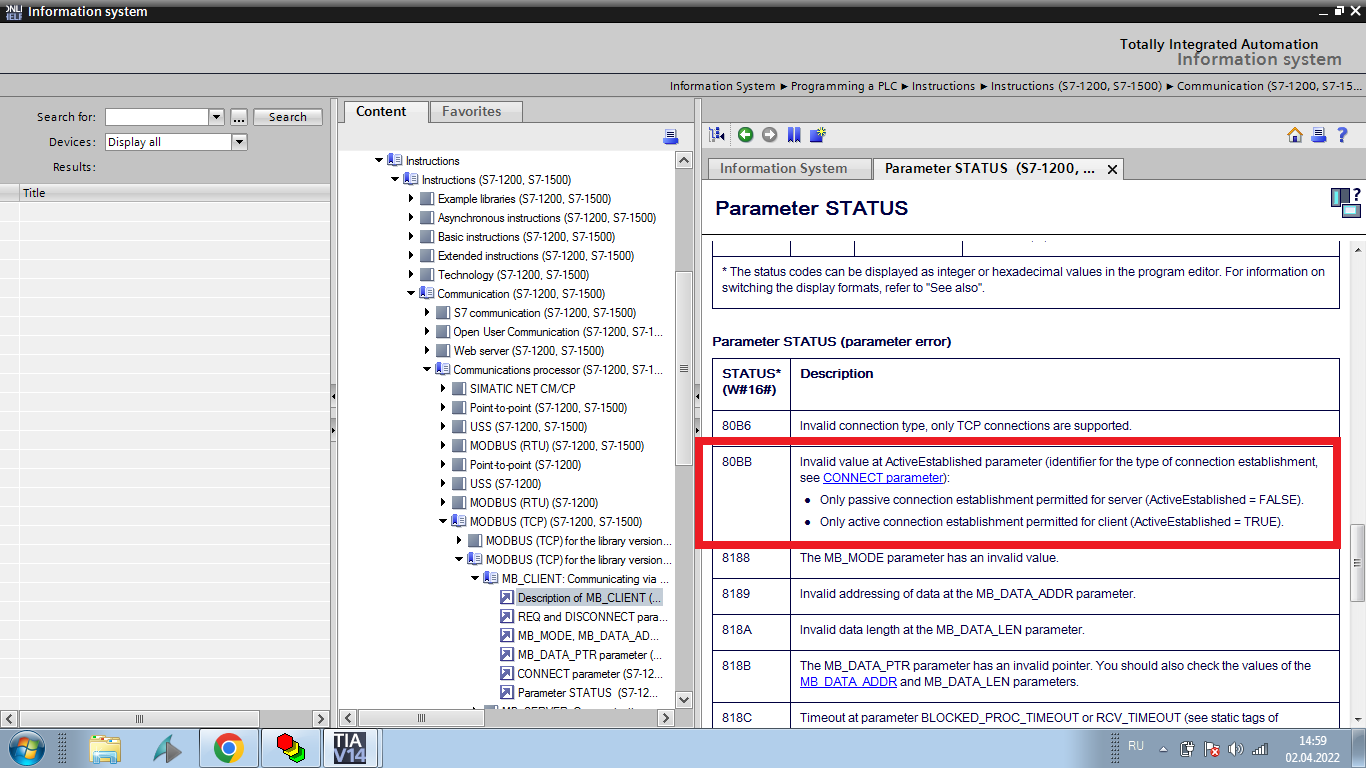Open the 'Search for' dropdown arrow
Viewport: 1366px width, 768px height.
point(216,117)
